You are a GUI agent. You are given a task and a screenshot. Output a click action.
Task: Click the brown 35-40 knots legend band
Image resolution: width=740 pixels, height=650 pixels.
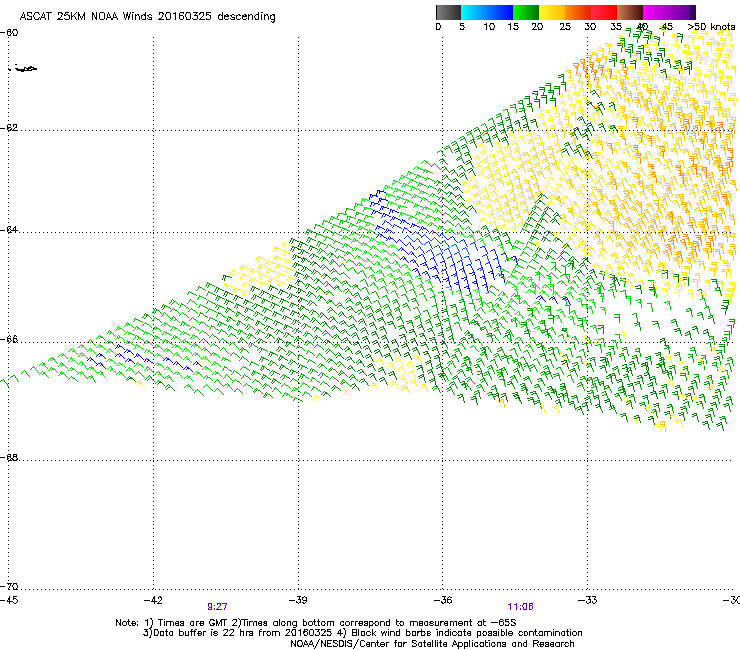pyautogui.click(x=630, y=12)
